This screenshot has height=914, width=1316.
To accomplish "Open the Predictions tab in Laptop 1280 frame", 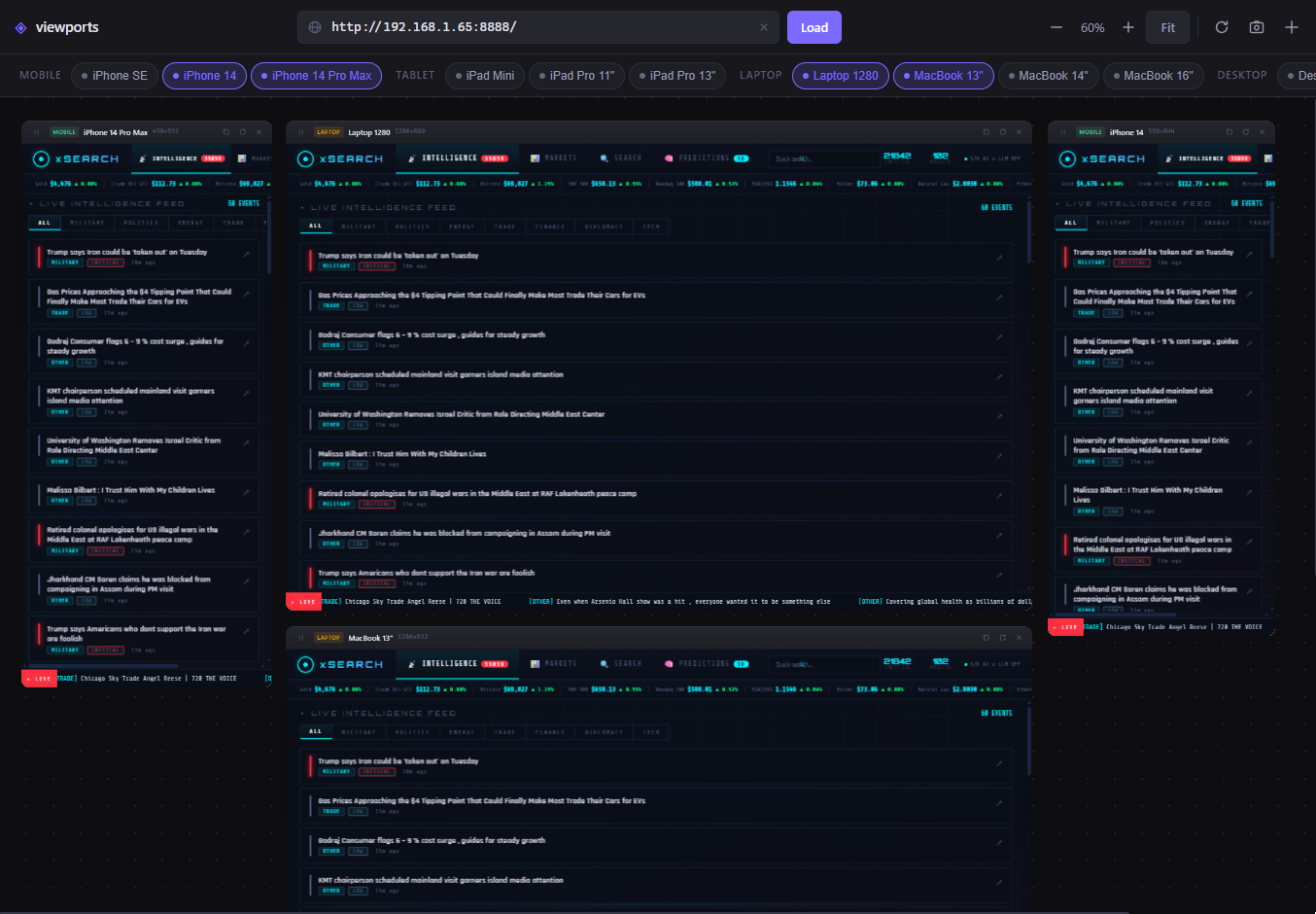I will click(707, 158).
